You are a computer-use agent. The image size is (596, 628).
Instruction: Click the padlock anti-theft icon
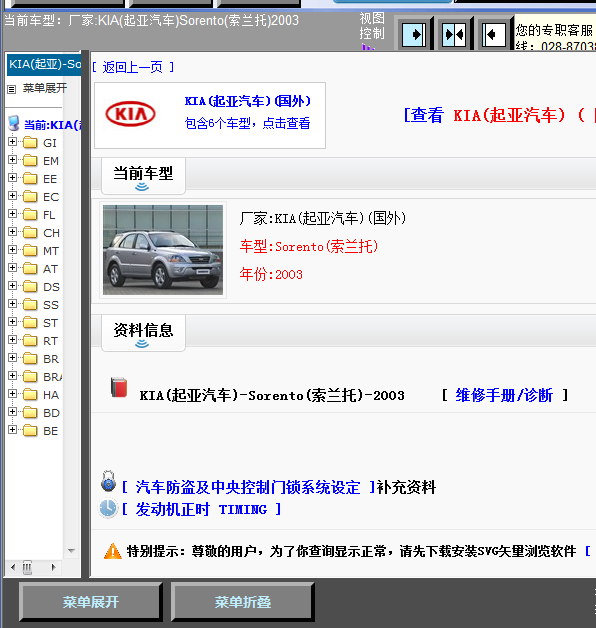point(109,482)
